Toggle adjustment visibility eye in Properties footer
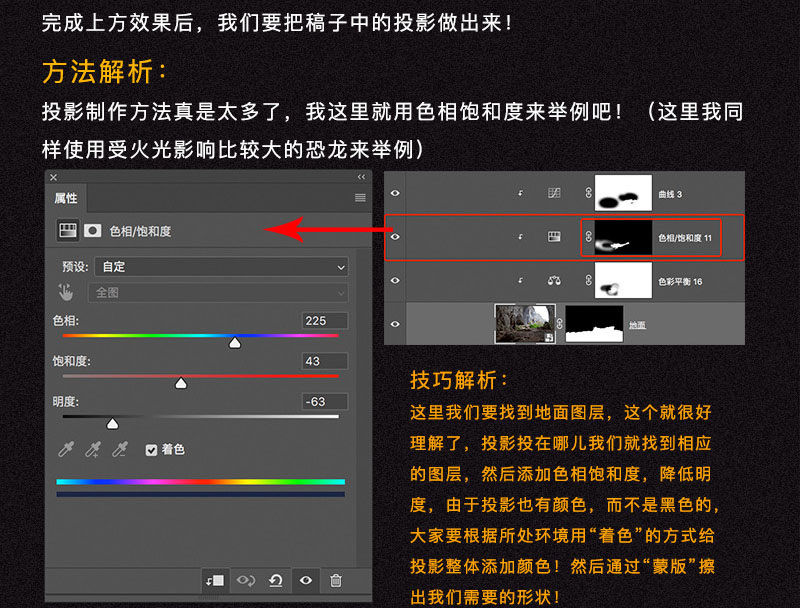This screenshot has width=800, height=608. (x=306, y=580)
